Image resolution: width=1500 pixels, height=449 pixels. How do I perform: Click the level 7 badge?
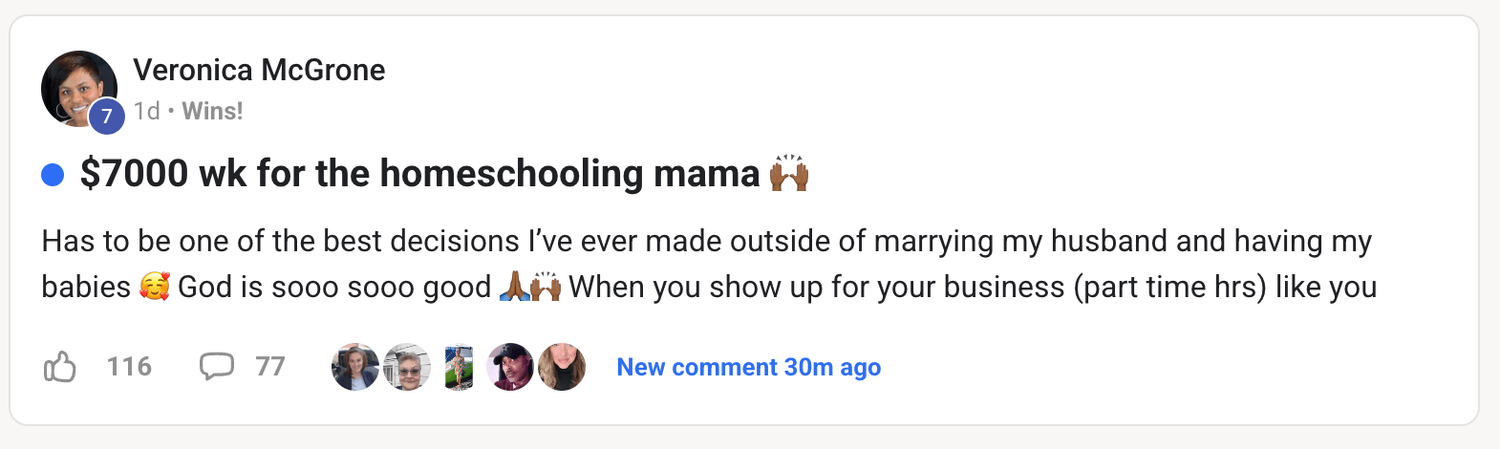(106, 117)
